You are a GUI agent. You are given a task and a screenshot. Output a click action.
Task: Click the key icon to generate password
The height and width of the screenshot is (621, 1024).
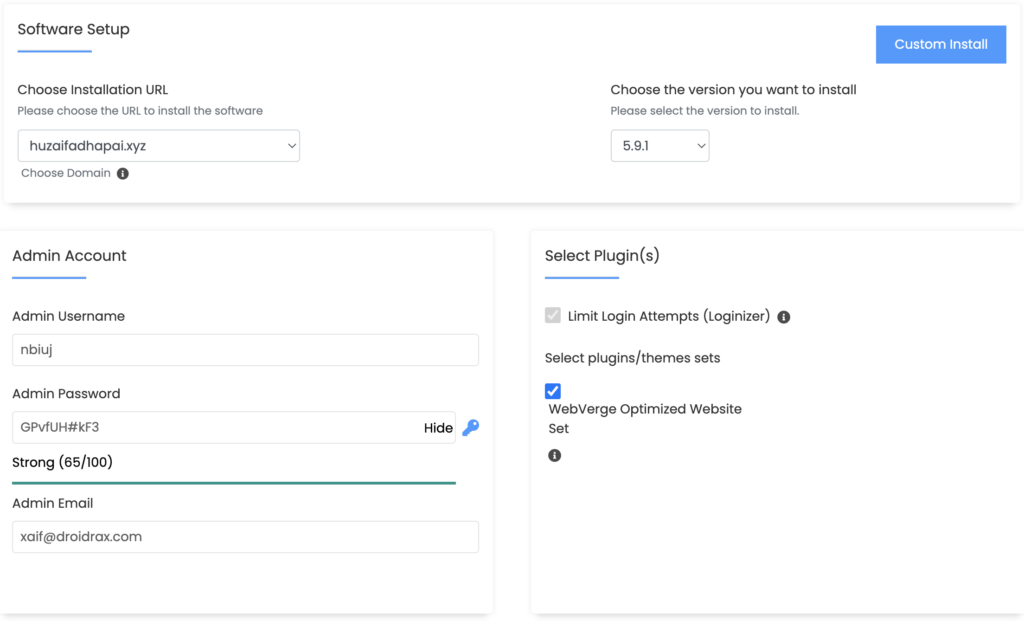(x=470, y=428)
